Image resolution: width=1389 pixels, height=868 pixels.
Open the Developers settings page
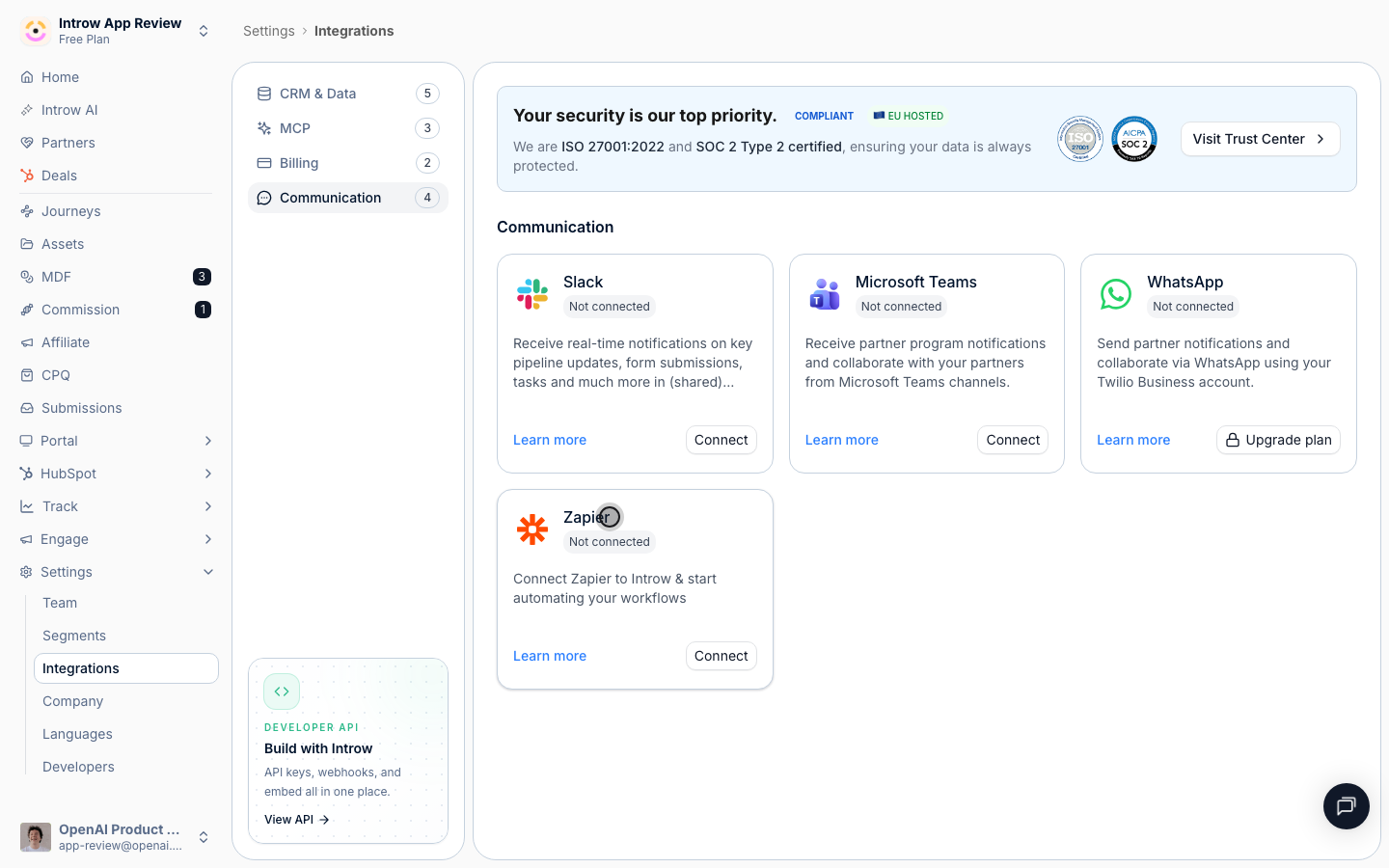click(126, 767)
